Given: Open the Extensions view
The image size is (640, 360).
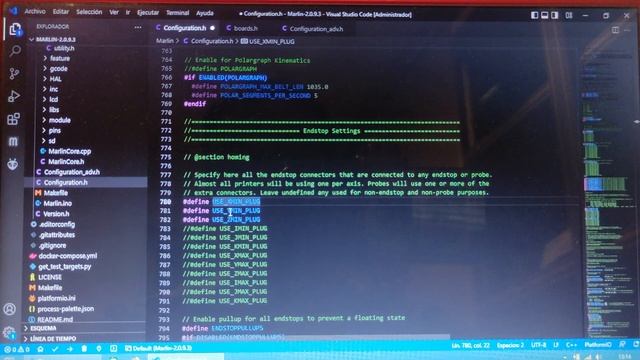Looking at the screenshot, I should [13, 119].
